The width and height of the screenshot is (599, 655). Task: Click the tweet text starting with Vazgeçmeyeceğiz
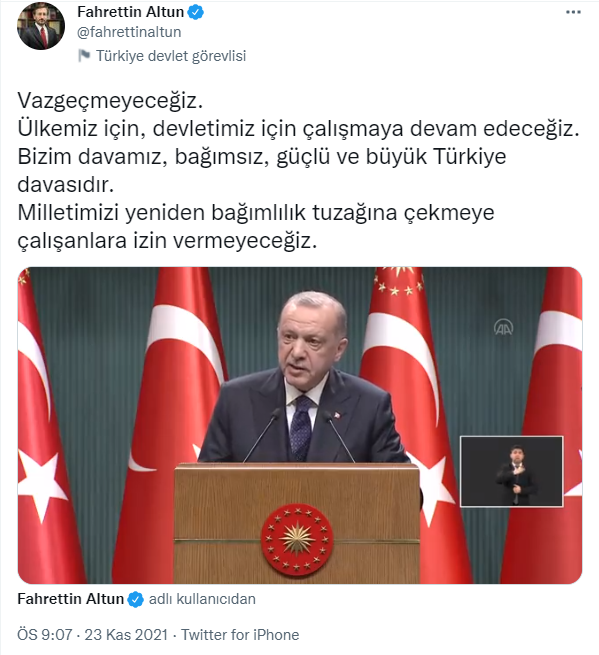(110, 100)
